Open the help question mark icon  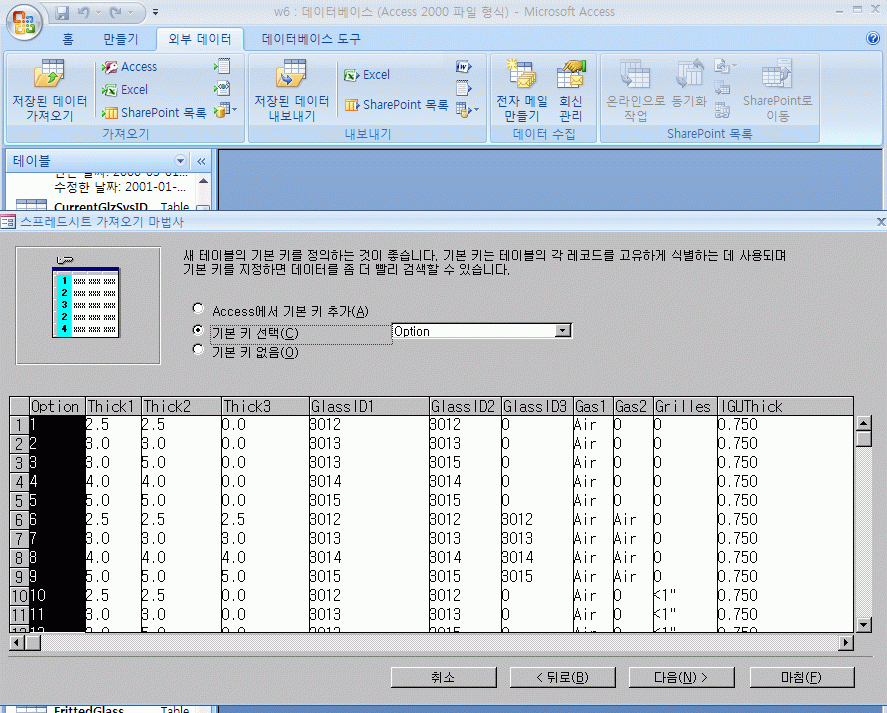click(872, 39)
